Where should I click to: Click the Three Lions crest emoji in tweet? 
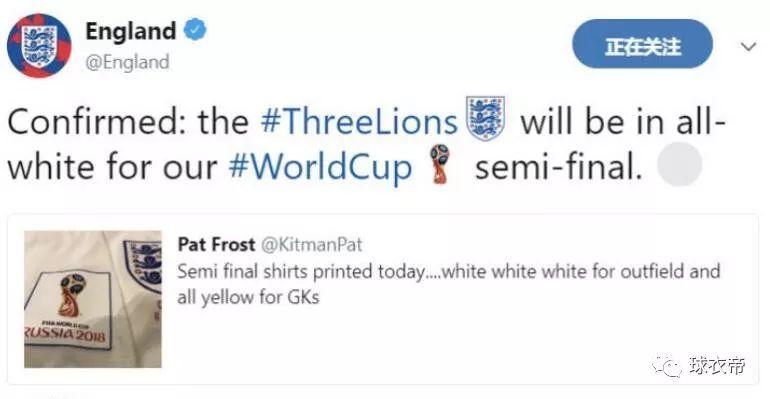click(x=486, y=118)
